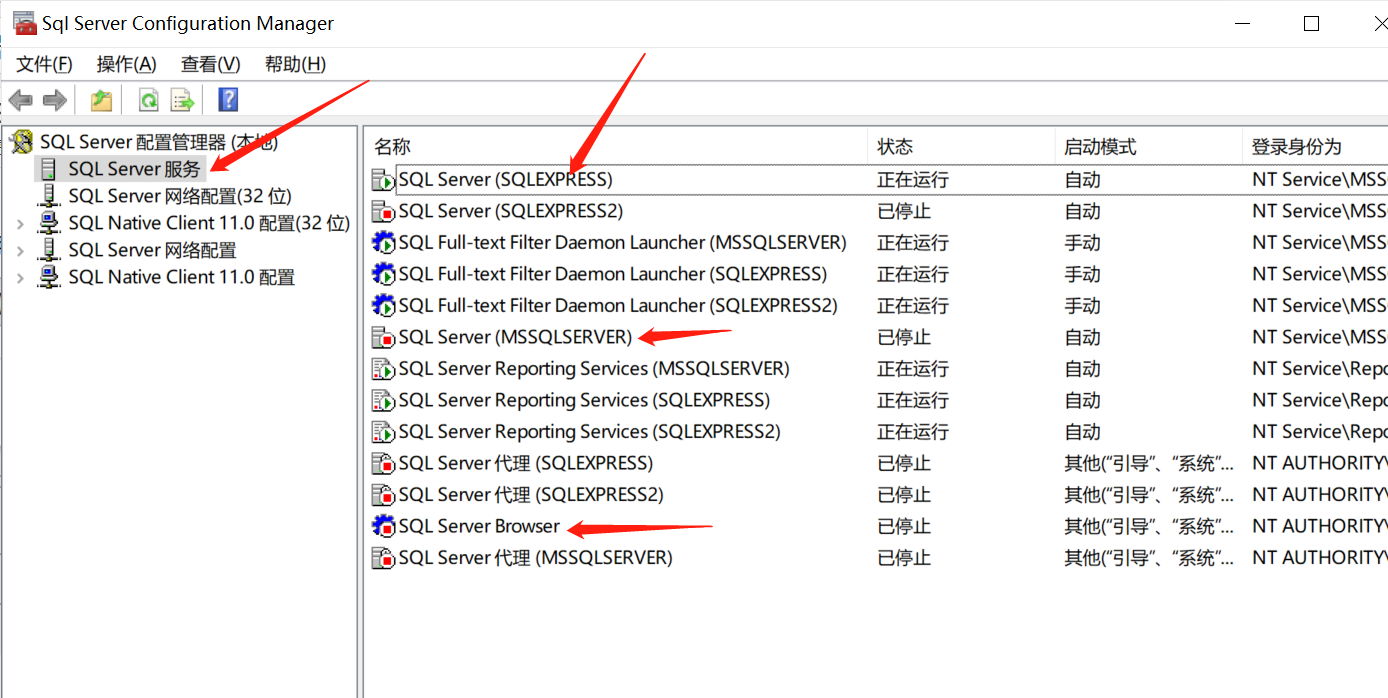Select SQL Native Client 11.0 配置(32 位) tree item
The width and height of the screenshot is (1388, 698).
pyautogui.click(x=209, y=223)
